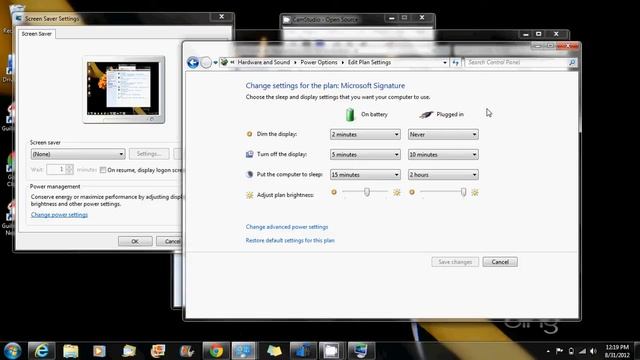Click the CamStudio camera taskbar icon

pos(331,351)
